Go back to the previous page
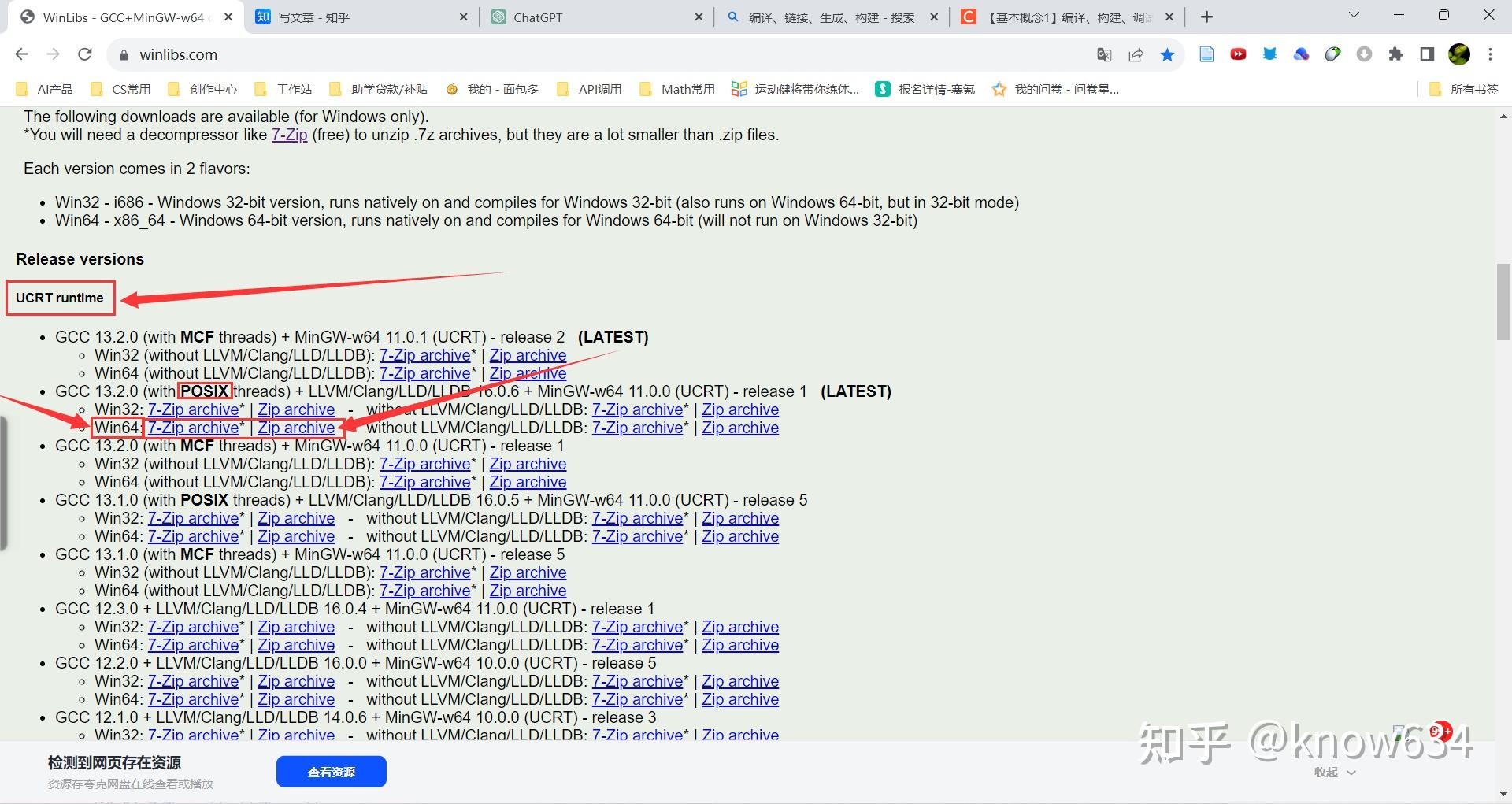Viewport: 1512px width, 804px height. [x=22, y=54]
